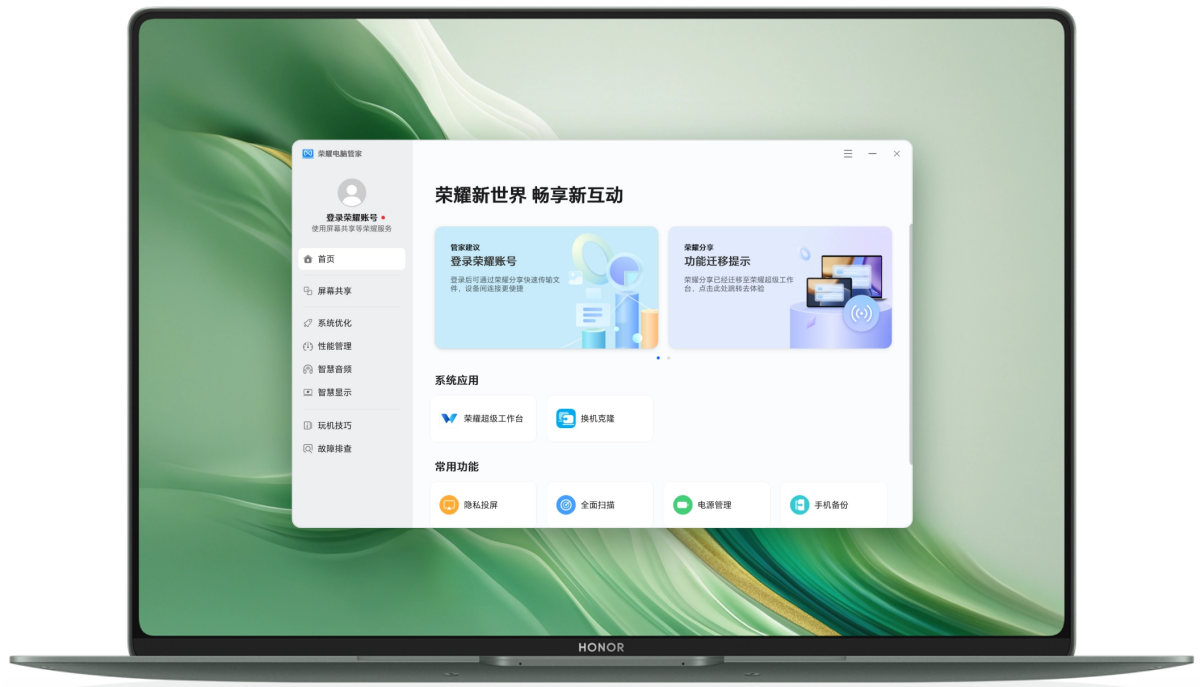The height and width of the screenshot is (687, 1200).
Task: Open 荣耀超级工作台 via its blue W icon
Action: tap(449, 418)
